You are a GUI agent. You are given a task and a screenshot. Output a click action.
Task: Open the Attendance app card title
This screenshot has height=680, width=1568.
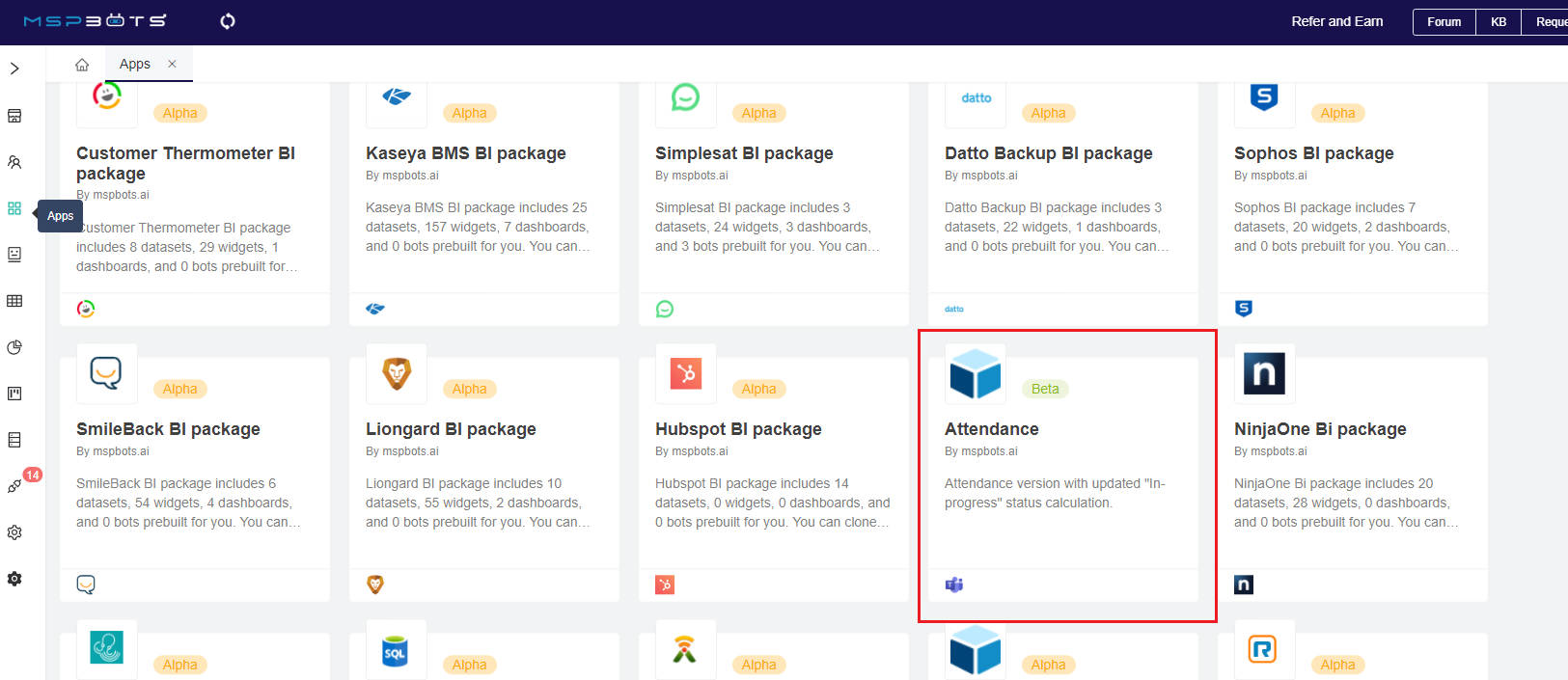[991, 429]
